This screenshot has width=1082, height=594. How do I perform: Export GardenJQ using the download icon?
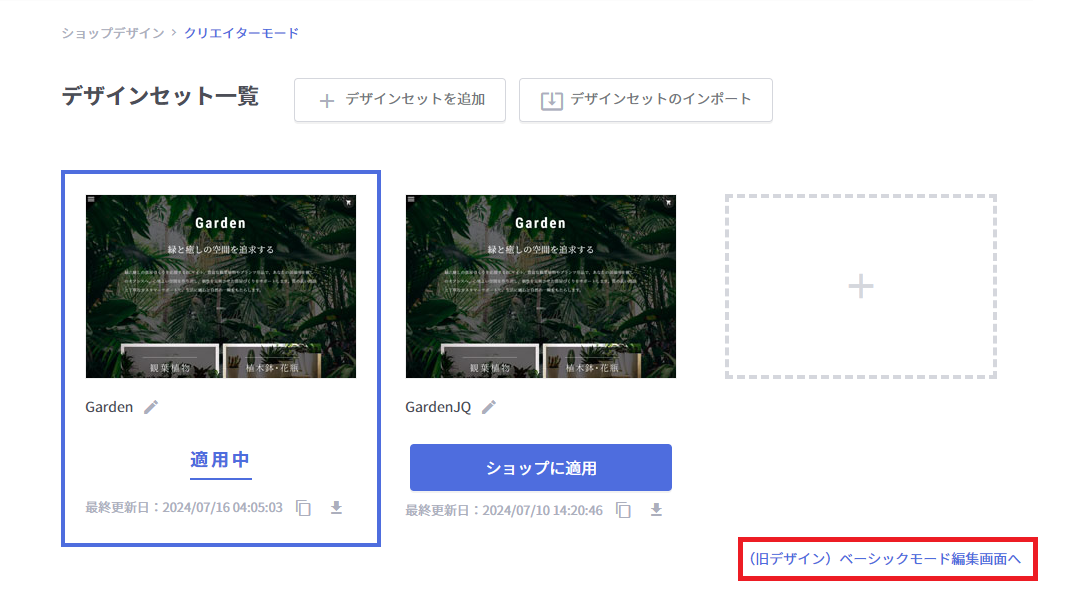pyautogui.click(x=656, y=510)
